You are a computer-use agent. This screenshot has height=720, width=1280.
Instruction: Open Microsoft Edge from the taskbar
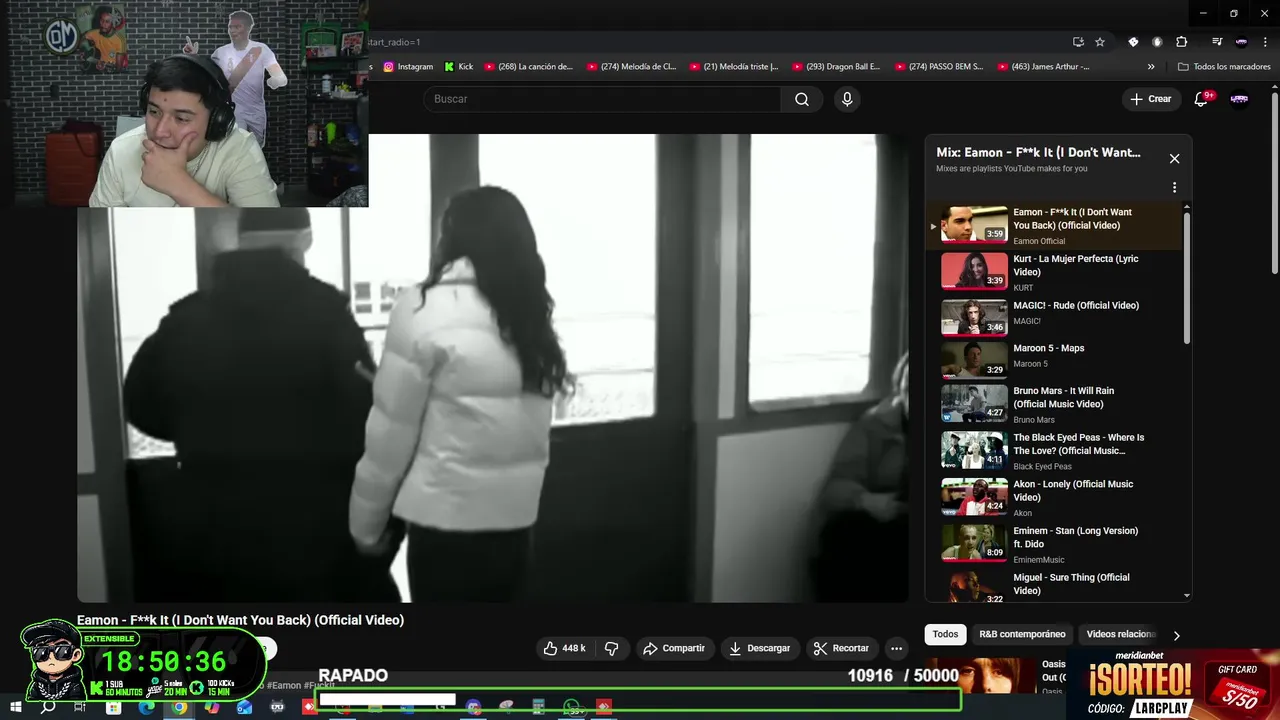[x=146, y=707]
